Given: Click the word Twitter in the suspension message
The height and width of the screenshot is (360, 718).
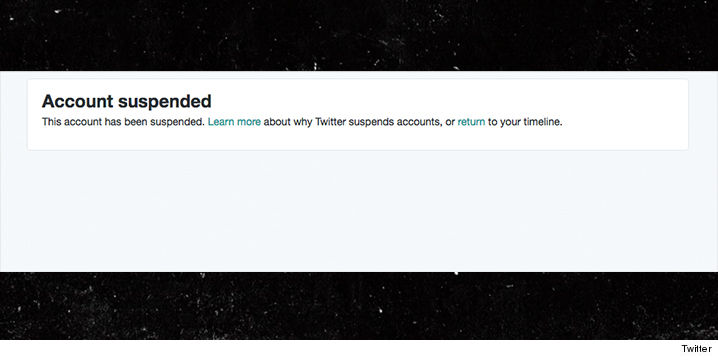Looking at the screenshot, I should point(330,122).
